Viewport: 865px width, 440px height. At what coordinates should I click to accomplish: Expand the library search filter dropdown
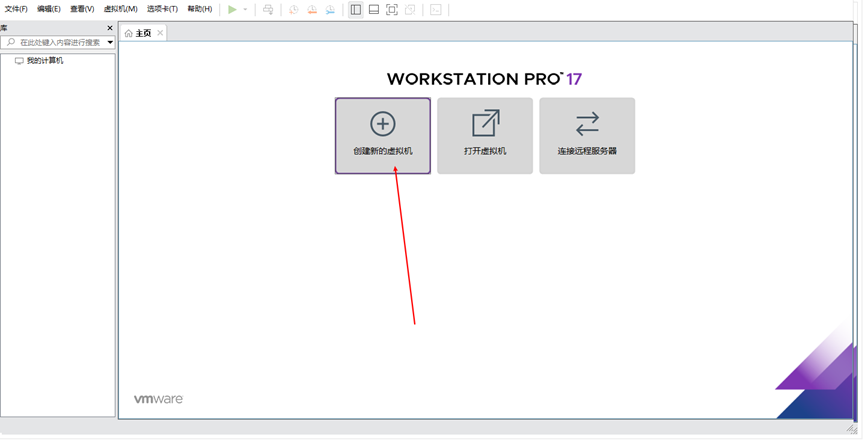coord(110,42)
